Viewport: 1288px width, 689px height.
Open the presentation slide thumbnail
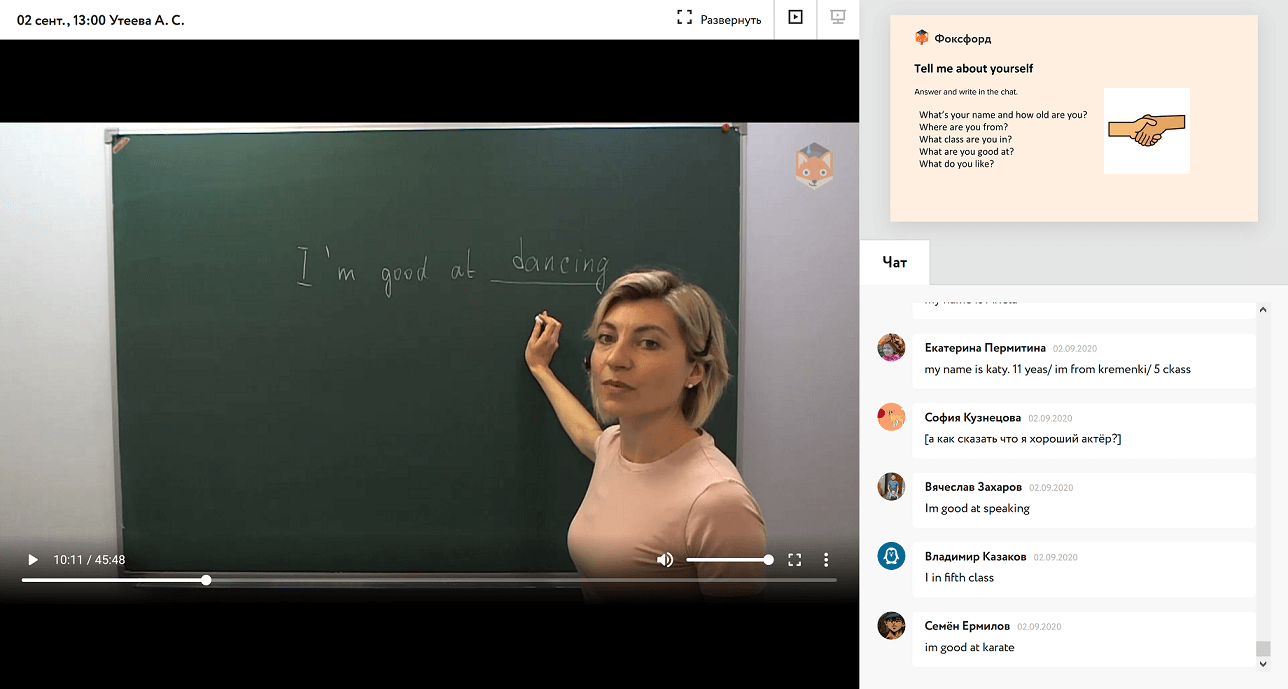1073,118
